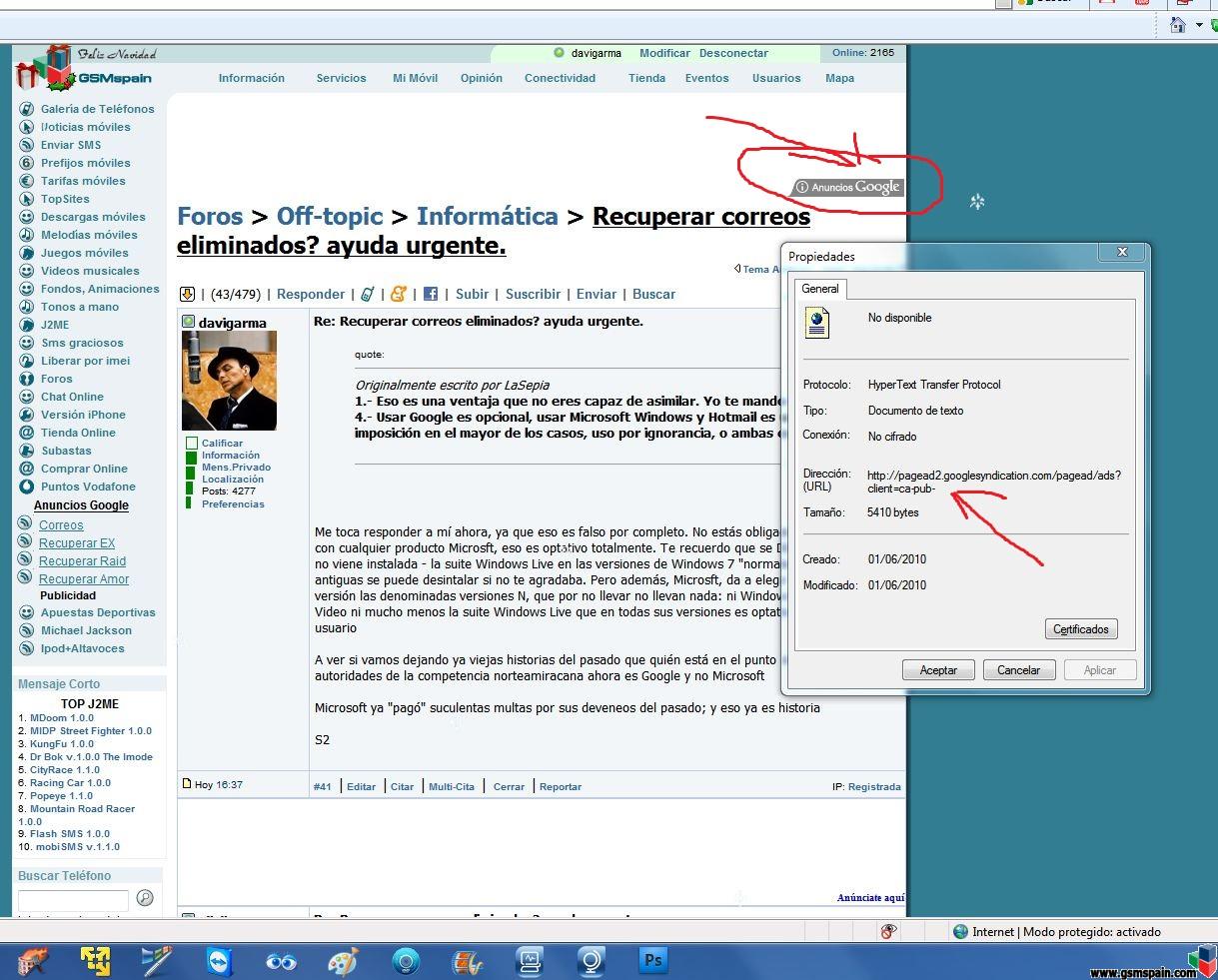
Task: Open dropdown arrow next to home icon
Action: 1199,25
